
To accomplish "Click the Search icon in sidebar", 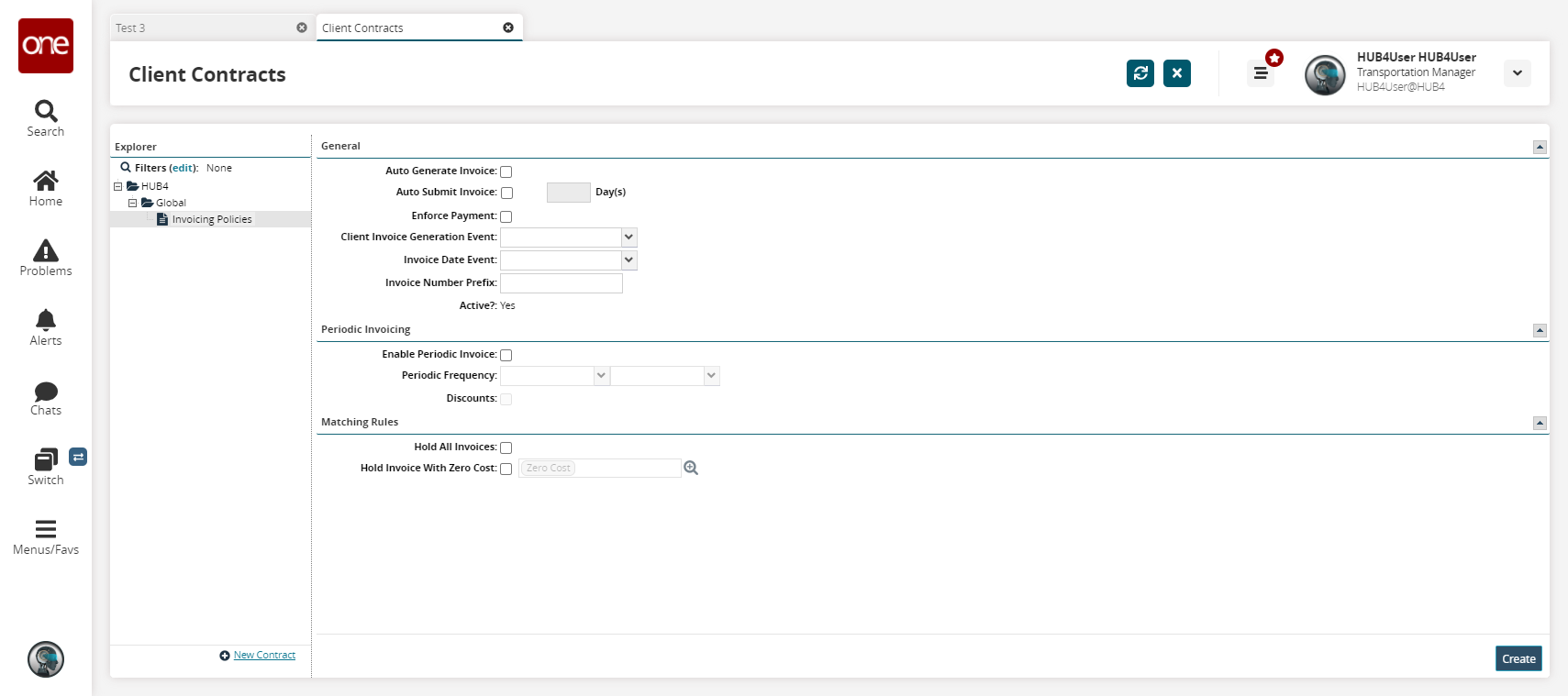I will 46,112.
